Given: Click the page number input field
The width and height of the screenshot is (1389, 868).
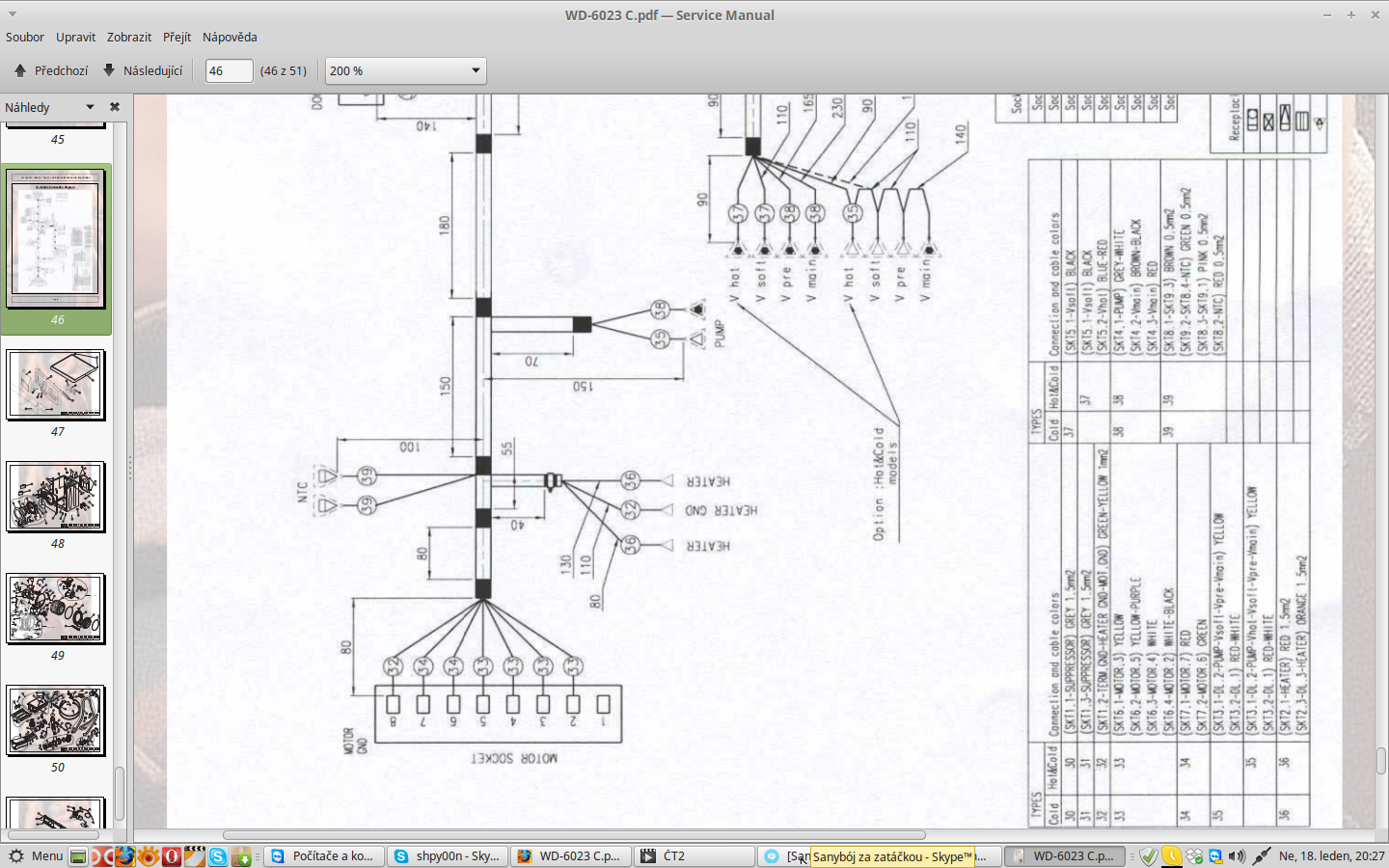Looking at the screenshot, I should click(x=229, y=70).
